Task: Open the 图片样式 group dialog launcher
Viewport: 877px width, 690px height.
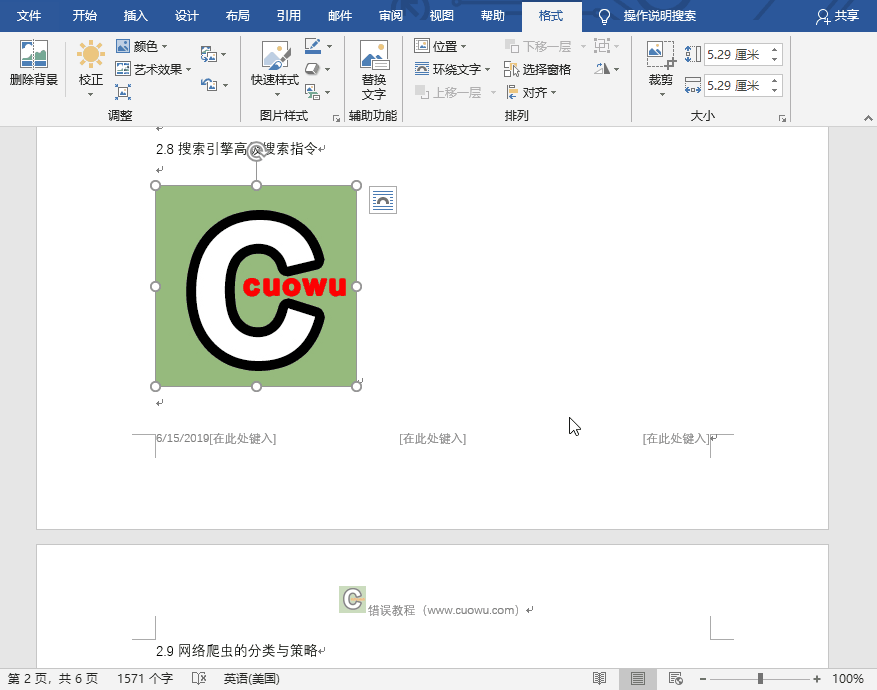Action: (x=336, y=118)
